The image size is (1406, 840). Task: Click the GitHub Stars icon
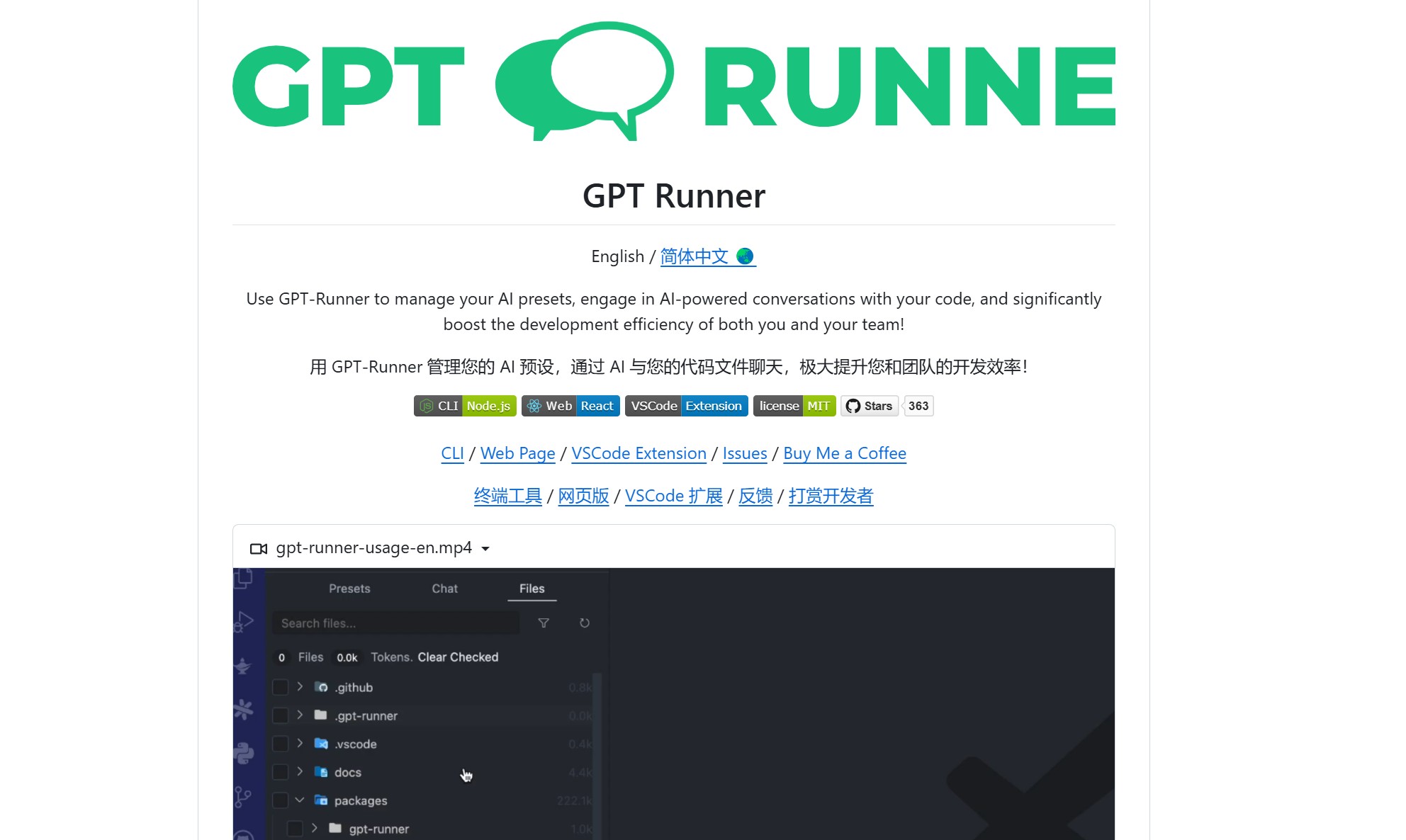click(x=854, y=405)
